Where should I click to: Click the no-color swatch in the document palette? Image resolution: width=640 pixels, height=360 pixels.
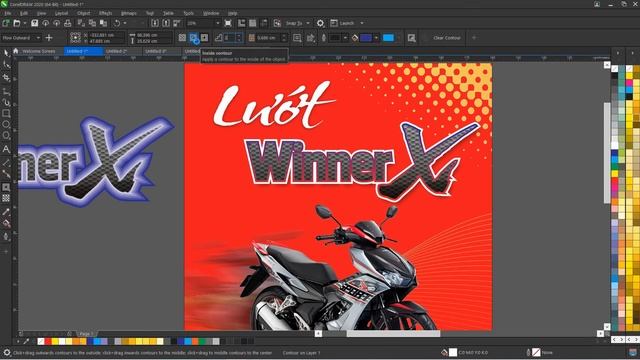pyautogui.click(x=40, y=341)
